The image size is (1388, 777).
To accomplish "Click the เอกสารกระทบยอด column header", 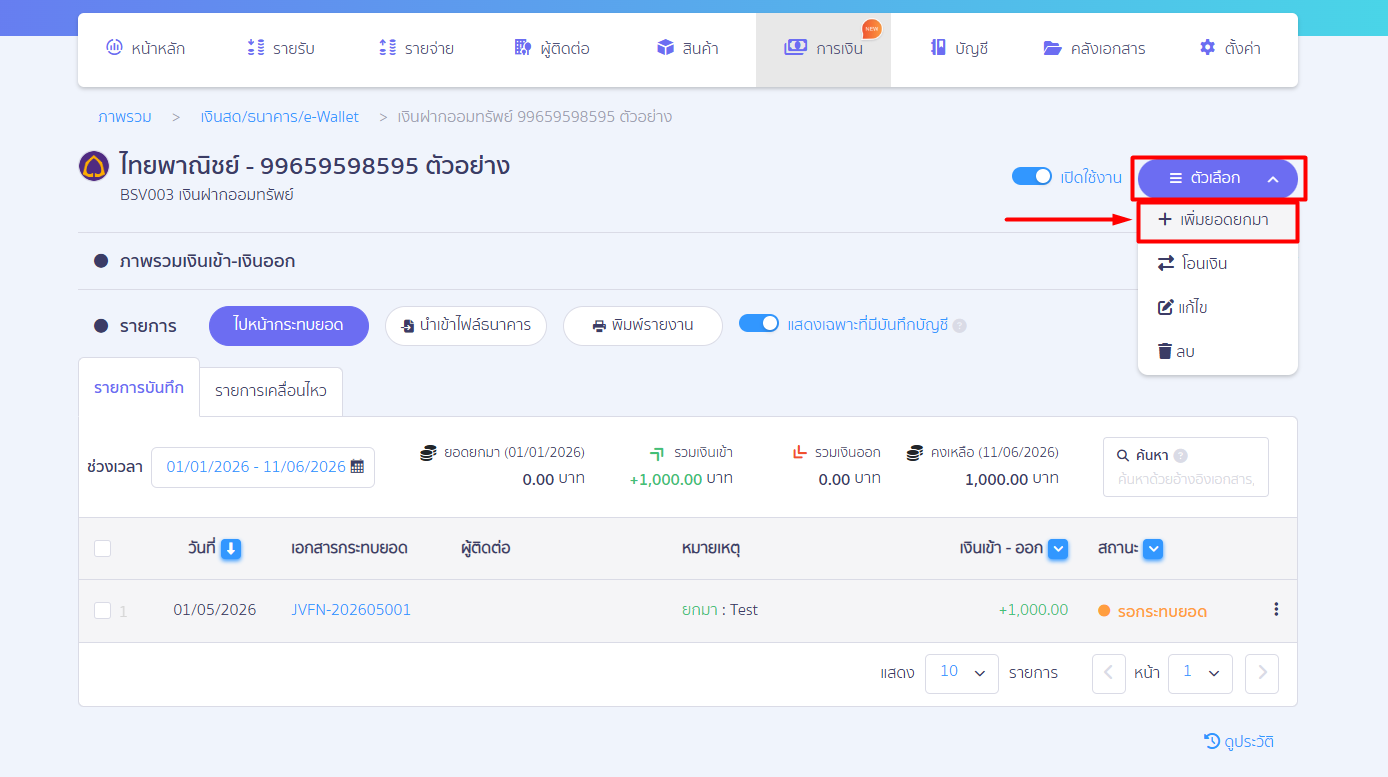I will click(349, 548).
